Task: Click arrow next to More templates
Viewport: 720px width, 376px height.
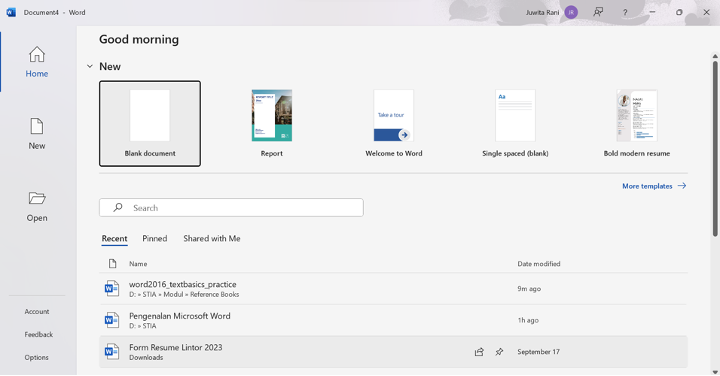Action: (682, 186)
